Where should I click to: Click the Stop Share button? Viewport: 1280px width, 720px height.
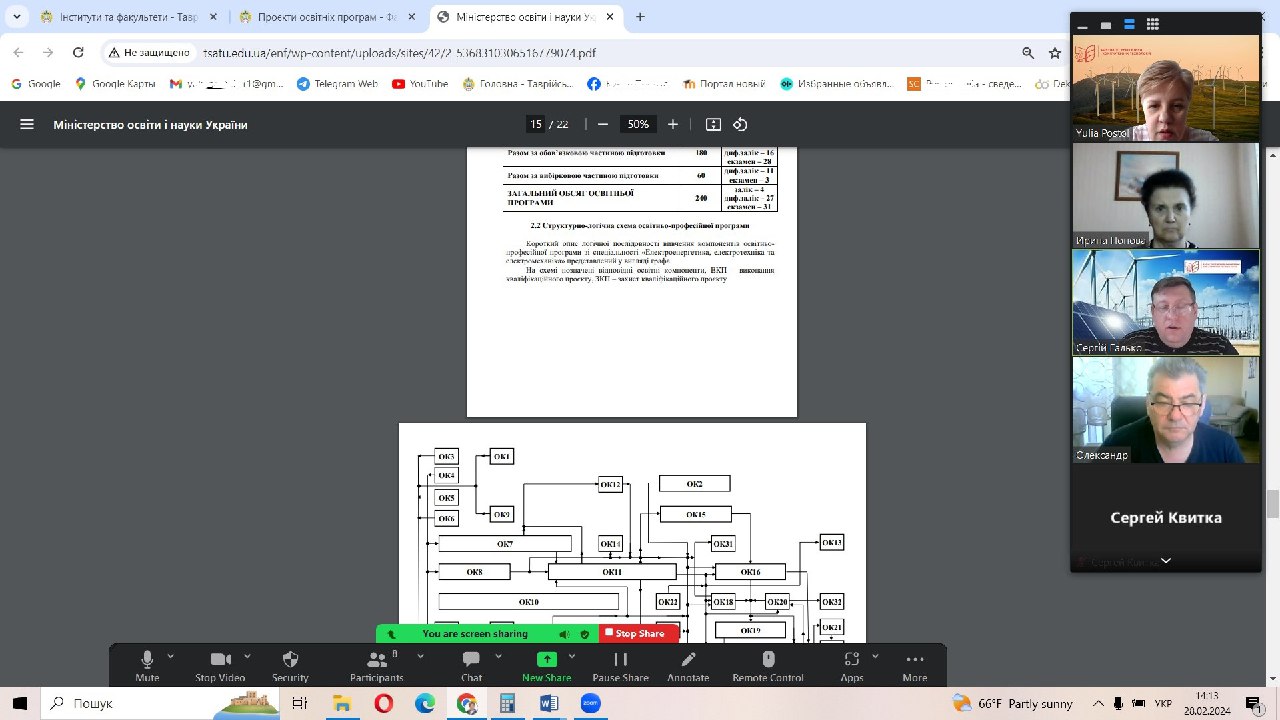(635, 634)
